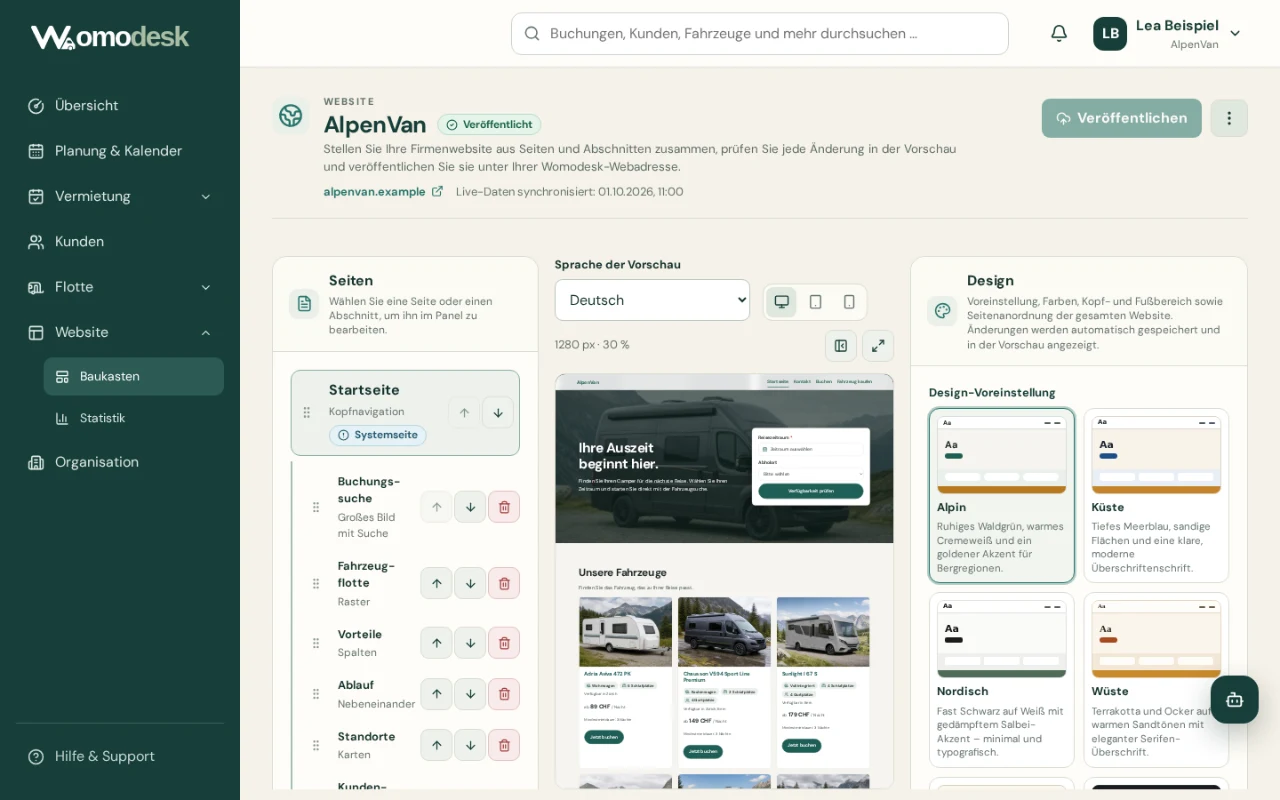
Task: Open the chat assistant floating button
Action: point(1234,700)
